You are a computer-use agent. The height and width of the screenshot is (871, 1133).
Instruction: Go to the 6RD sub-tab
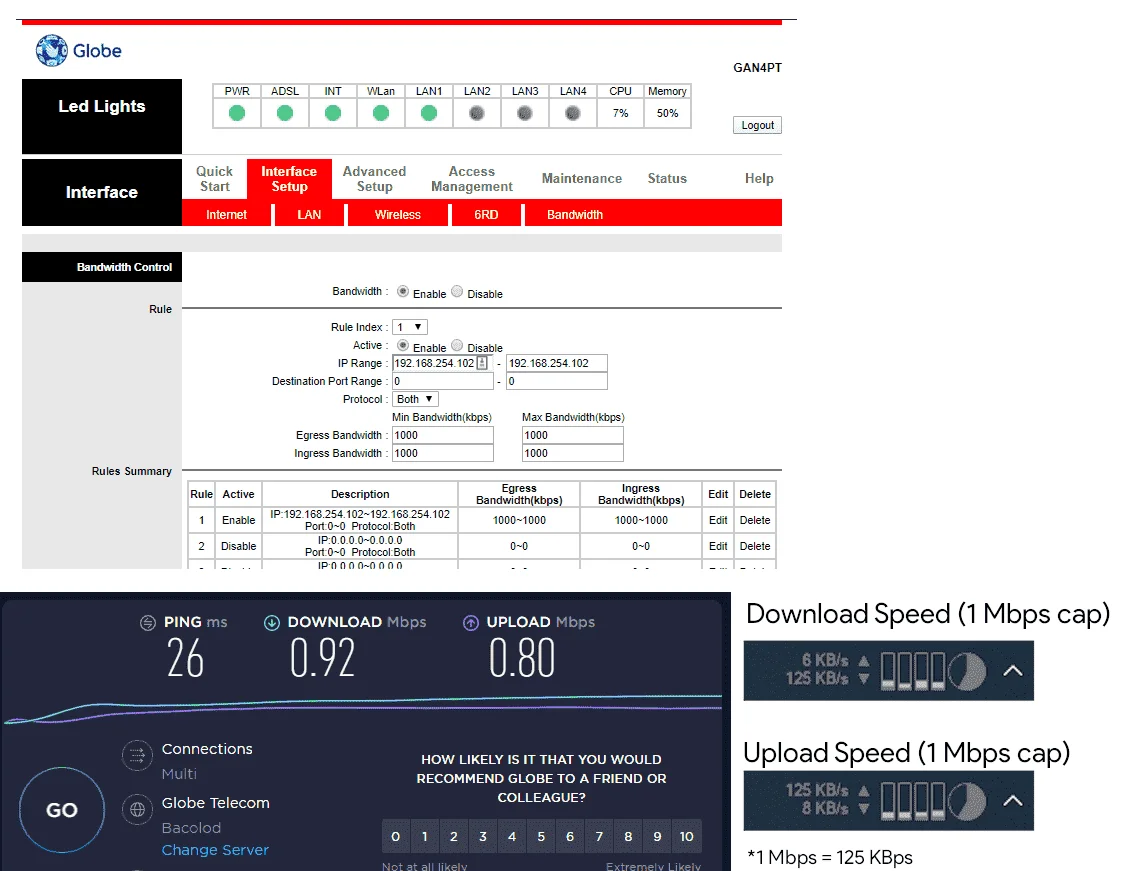pyautogui.click(x=486, y=215)
